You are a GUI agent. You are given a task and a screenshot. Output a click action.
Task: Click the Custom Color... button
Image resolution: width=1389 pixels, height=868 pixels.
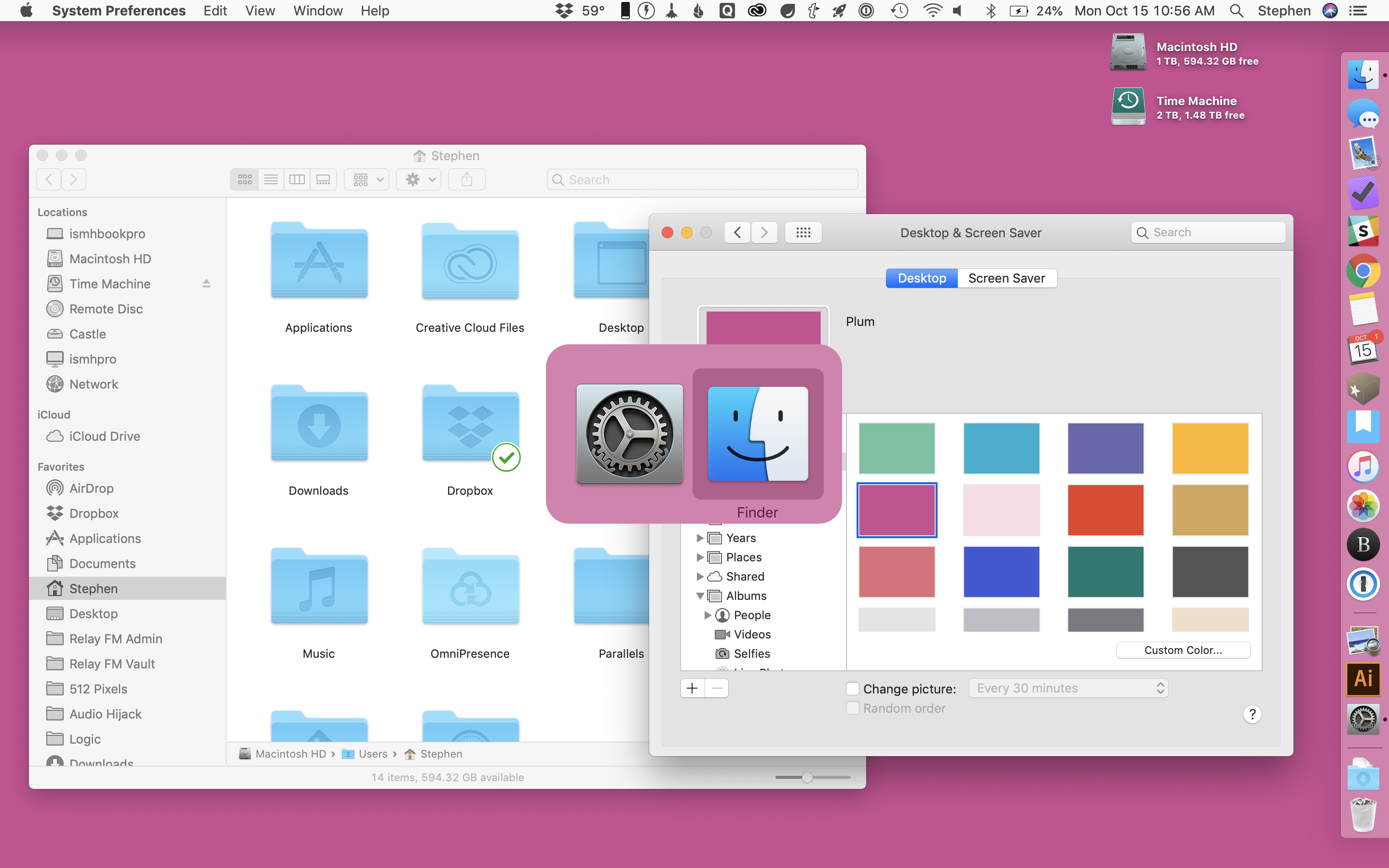click(x=1183, y=650)
